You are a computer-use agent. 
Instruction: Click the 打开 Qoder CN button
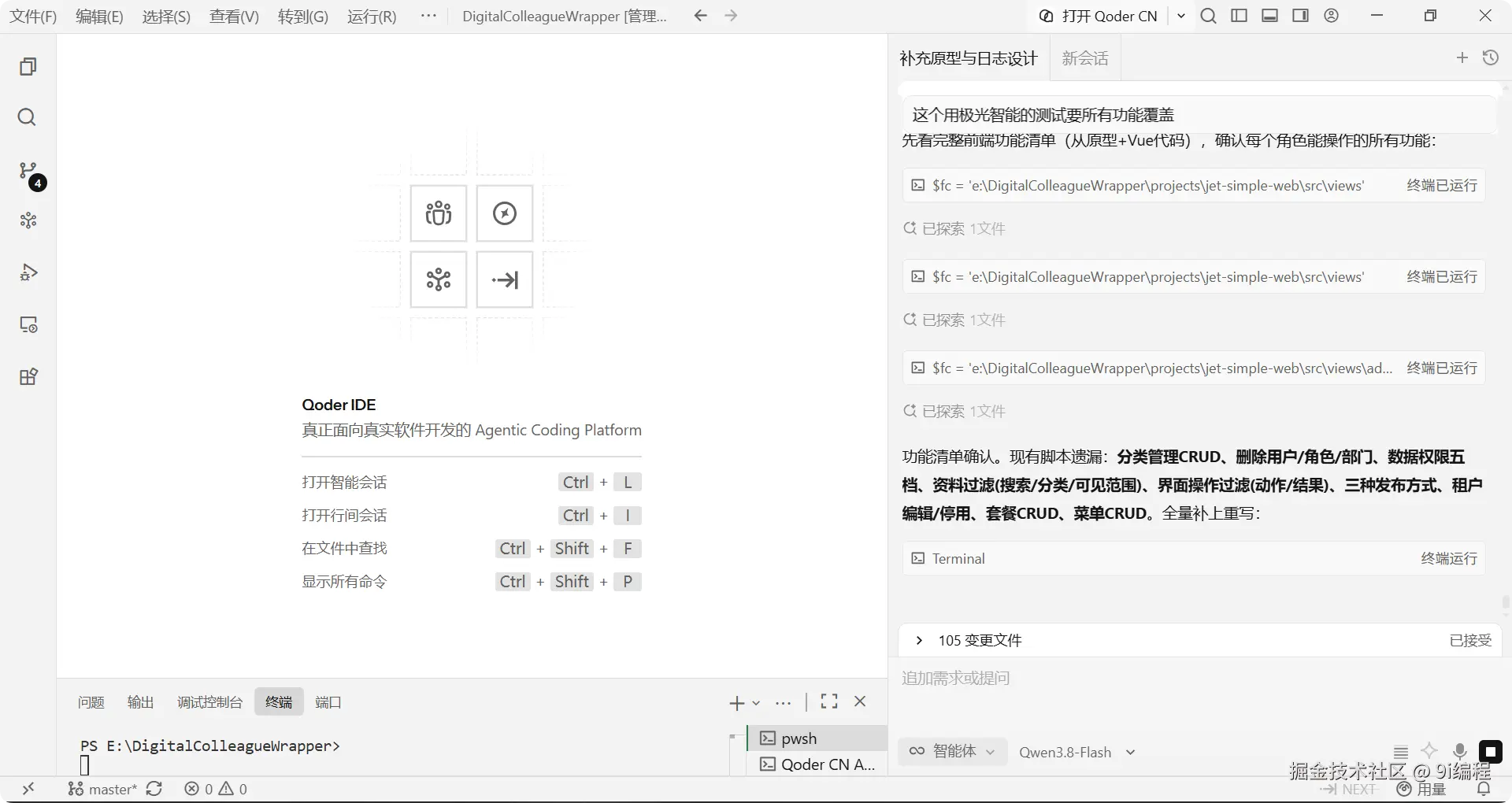point(1099,16)
